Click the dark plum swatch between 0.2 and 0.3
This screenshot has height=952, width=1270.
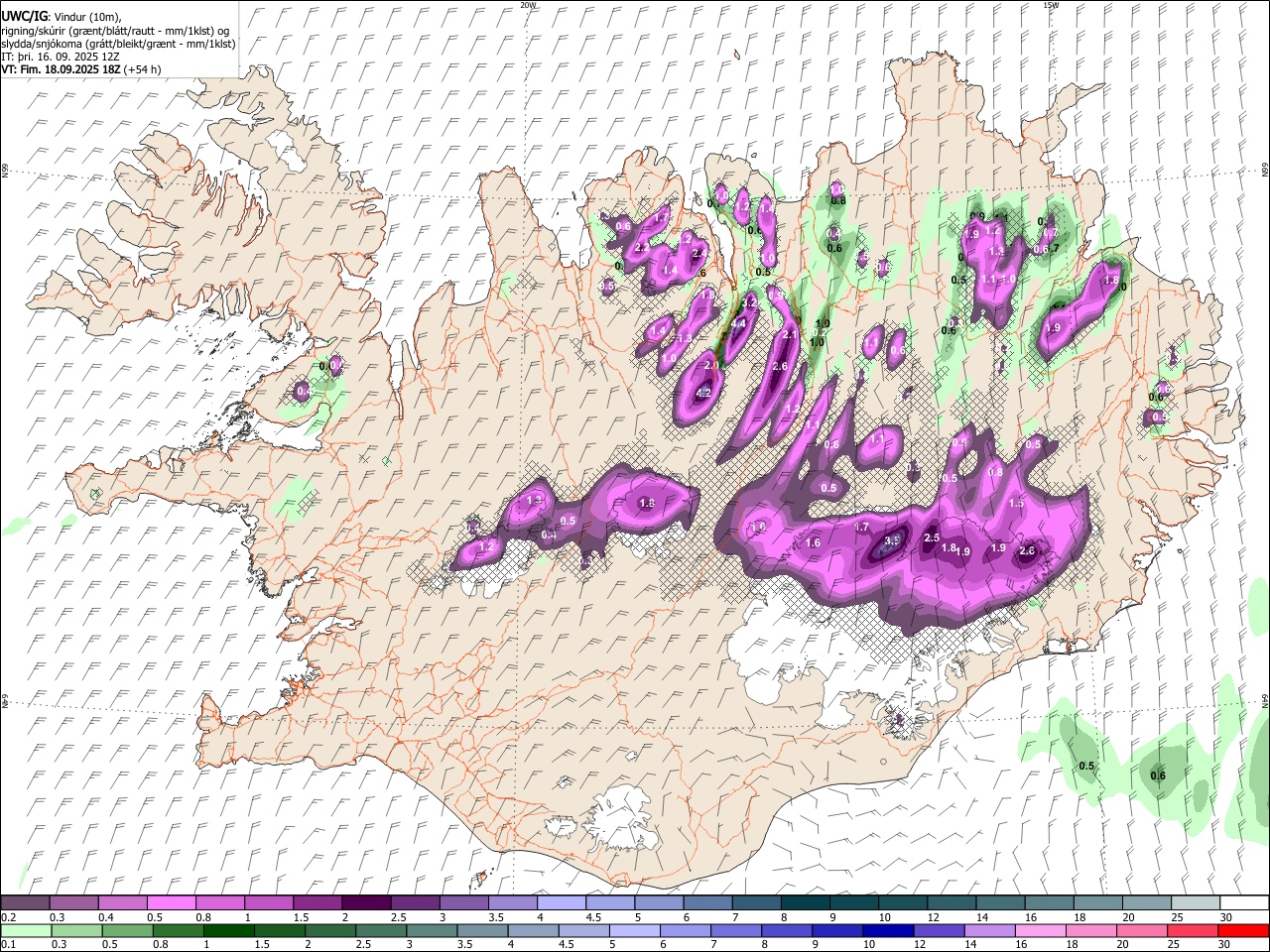point(25,903)
